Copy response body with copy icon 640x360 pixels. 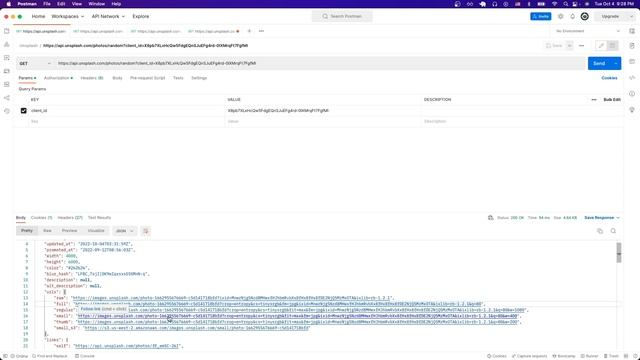click(x=600, y=231)
